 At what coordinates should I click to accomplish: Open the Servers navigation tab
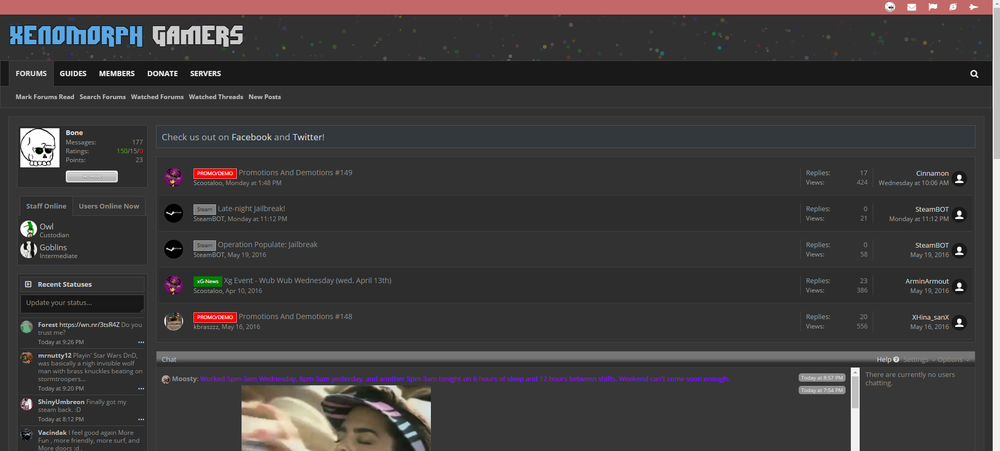(205, 73)
